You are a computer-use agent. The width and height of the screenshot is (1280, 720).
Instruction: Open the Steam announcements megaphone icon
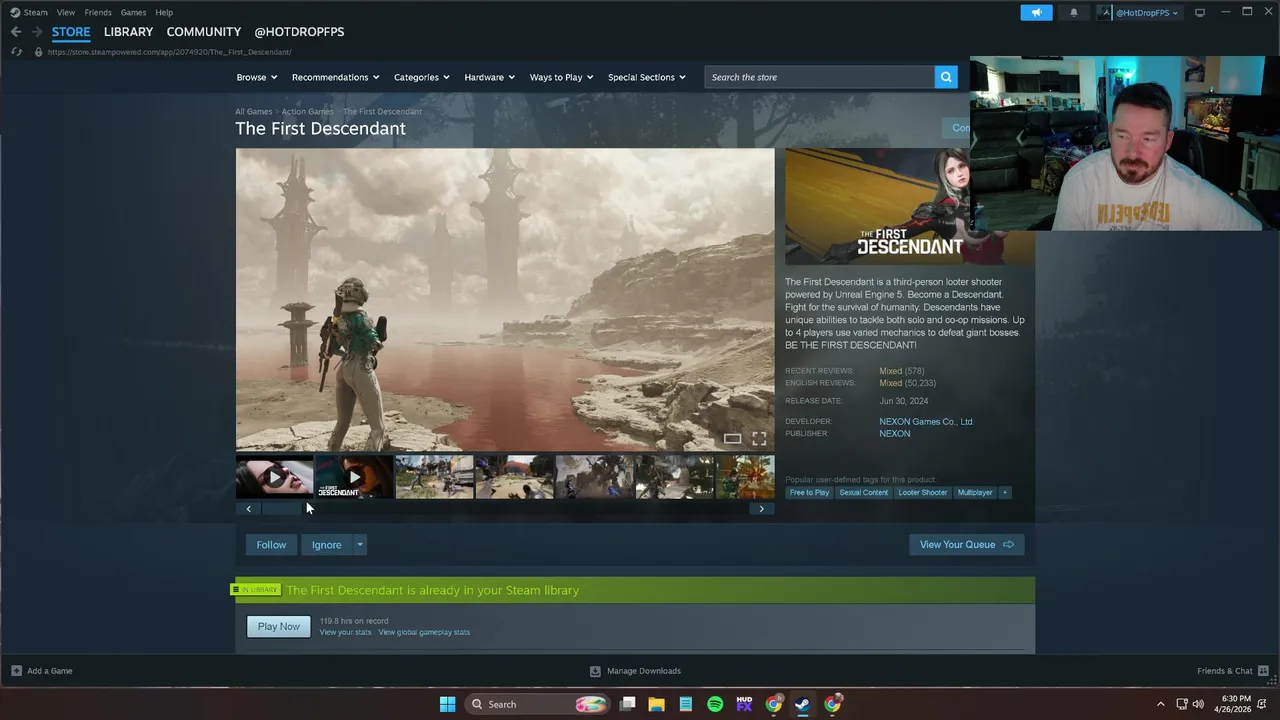(1036, 12)
